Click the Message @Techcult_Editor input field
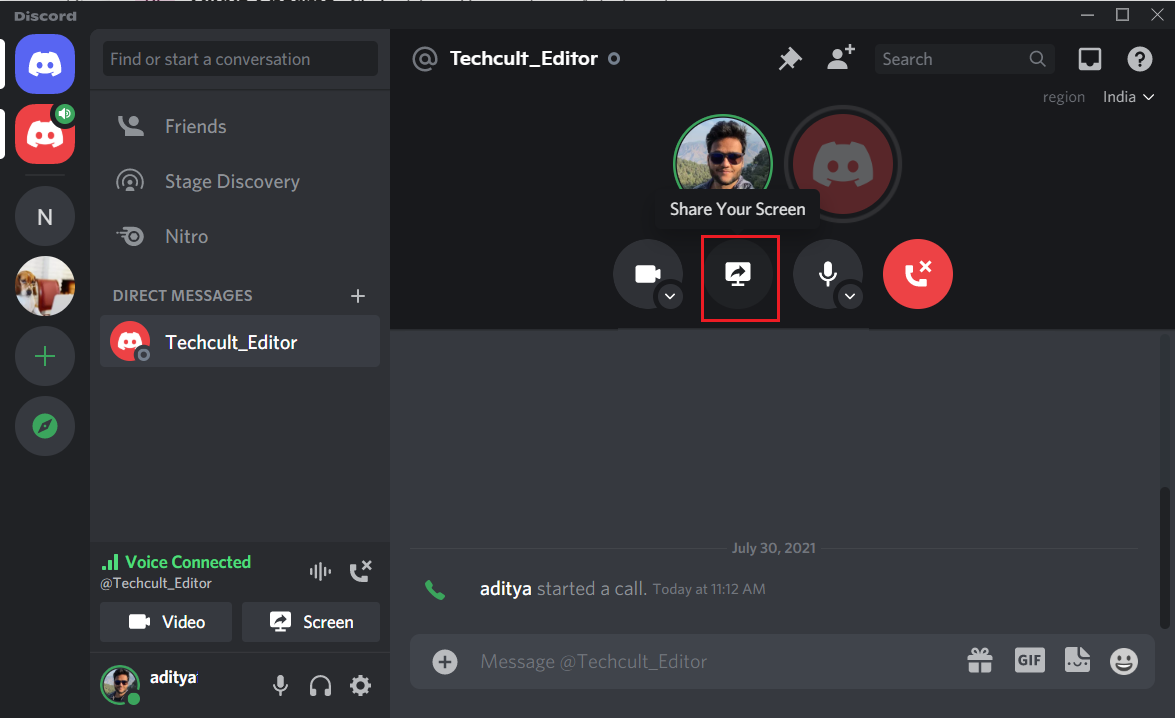 [700, 661]
